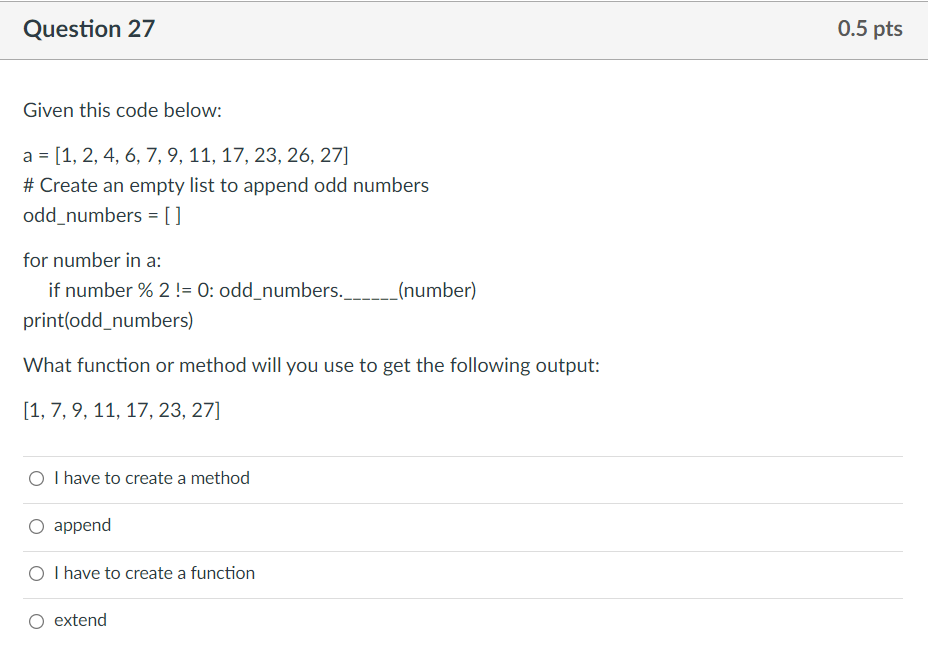Click the expected output line [1, 7, 9, 11...]
This screenshot has height=671, width=928.
[x=122, y=409]
